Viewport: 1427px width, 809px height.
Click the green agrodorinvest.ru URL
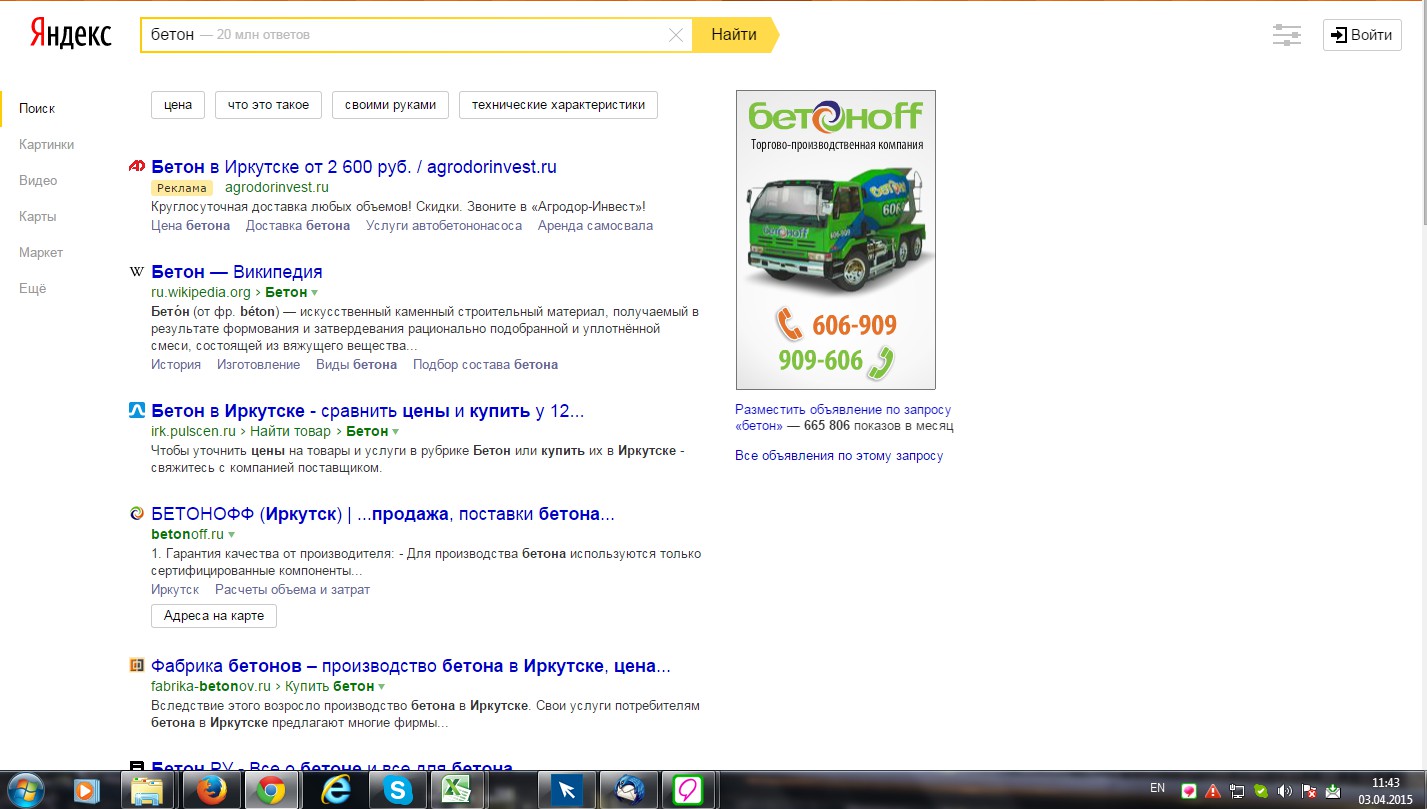[277, 187]
